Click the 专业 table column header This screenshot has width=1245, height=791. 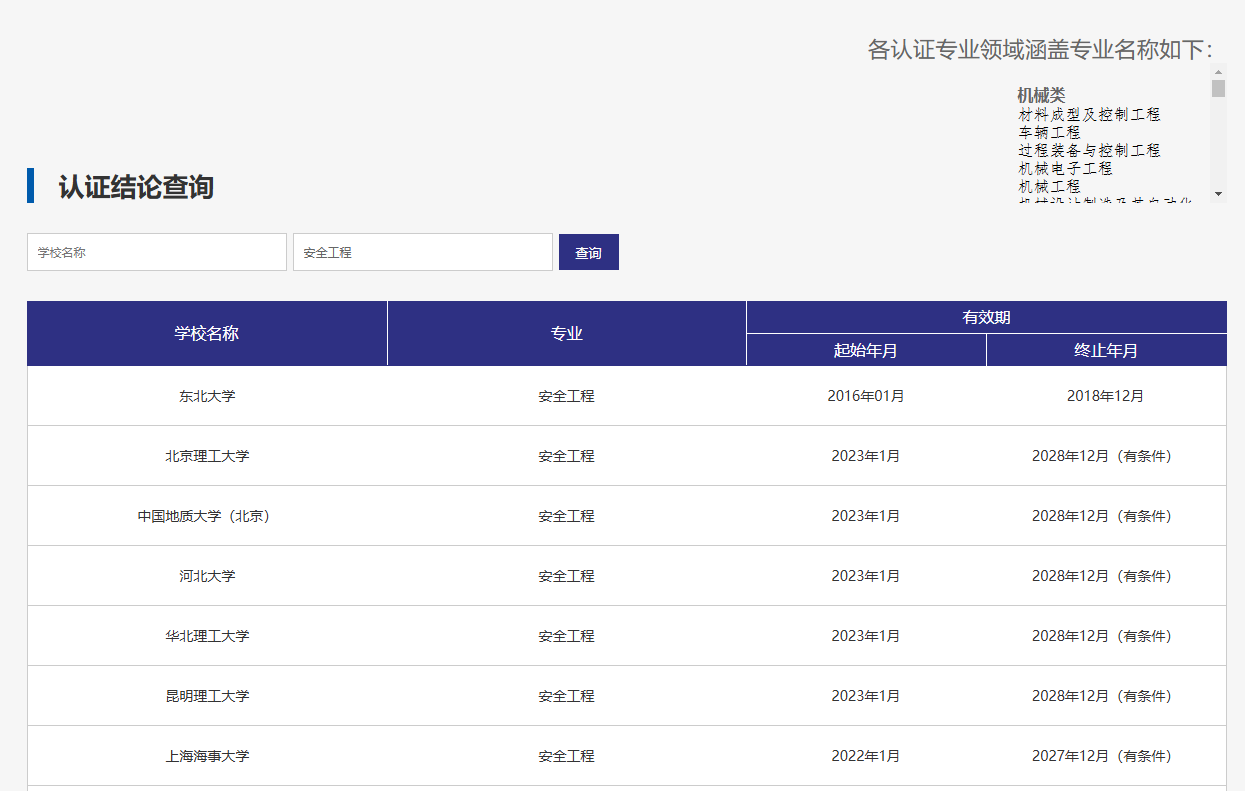(567, 333)
